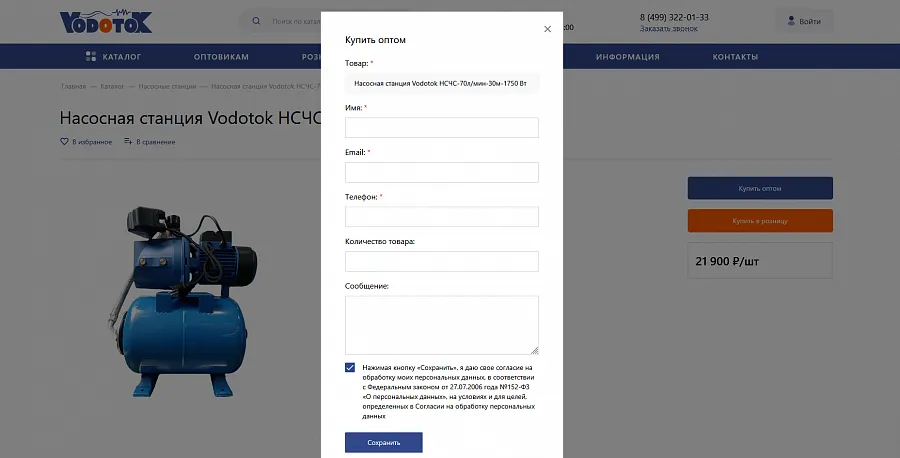Click the textarea resize handle corner

click(534, 350)
